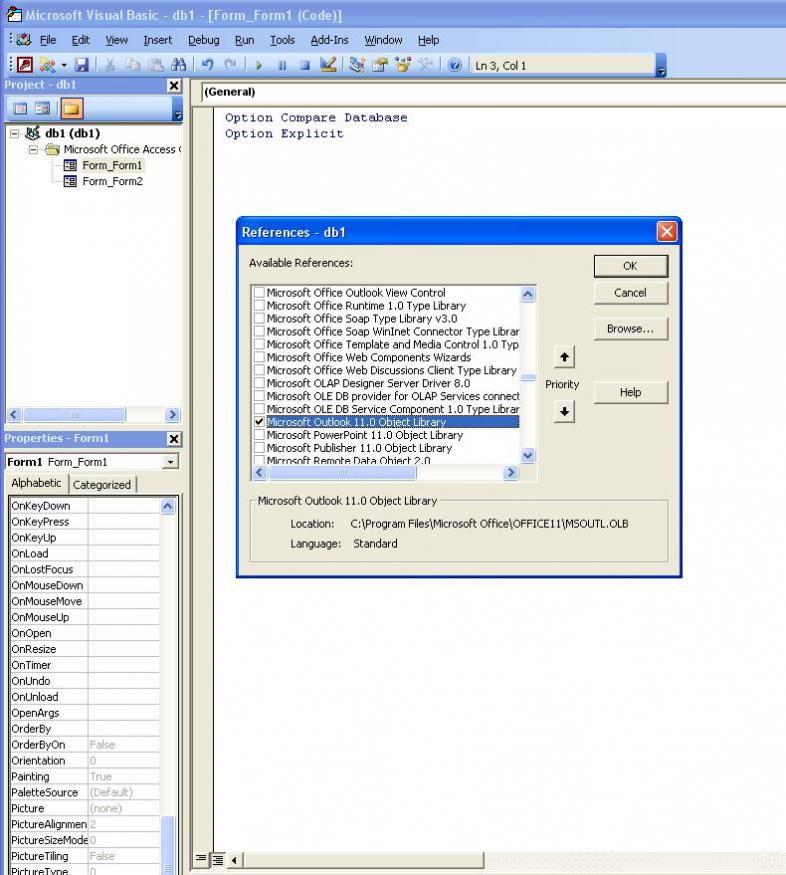Check Microsoft PowerPoint 11.0 Object Library

tap(259, 435)
